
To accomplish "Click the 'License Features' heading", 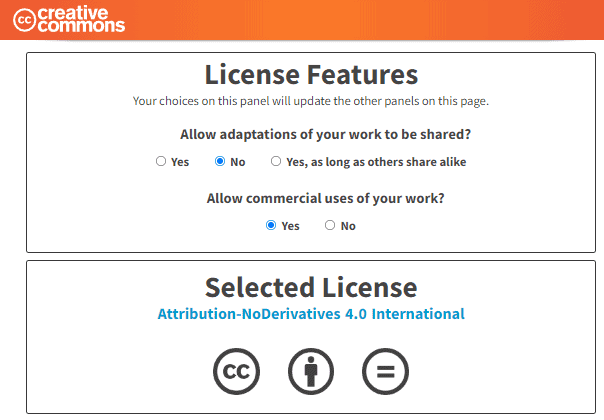I will tap(311, 75).
